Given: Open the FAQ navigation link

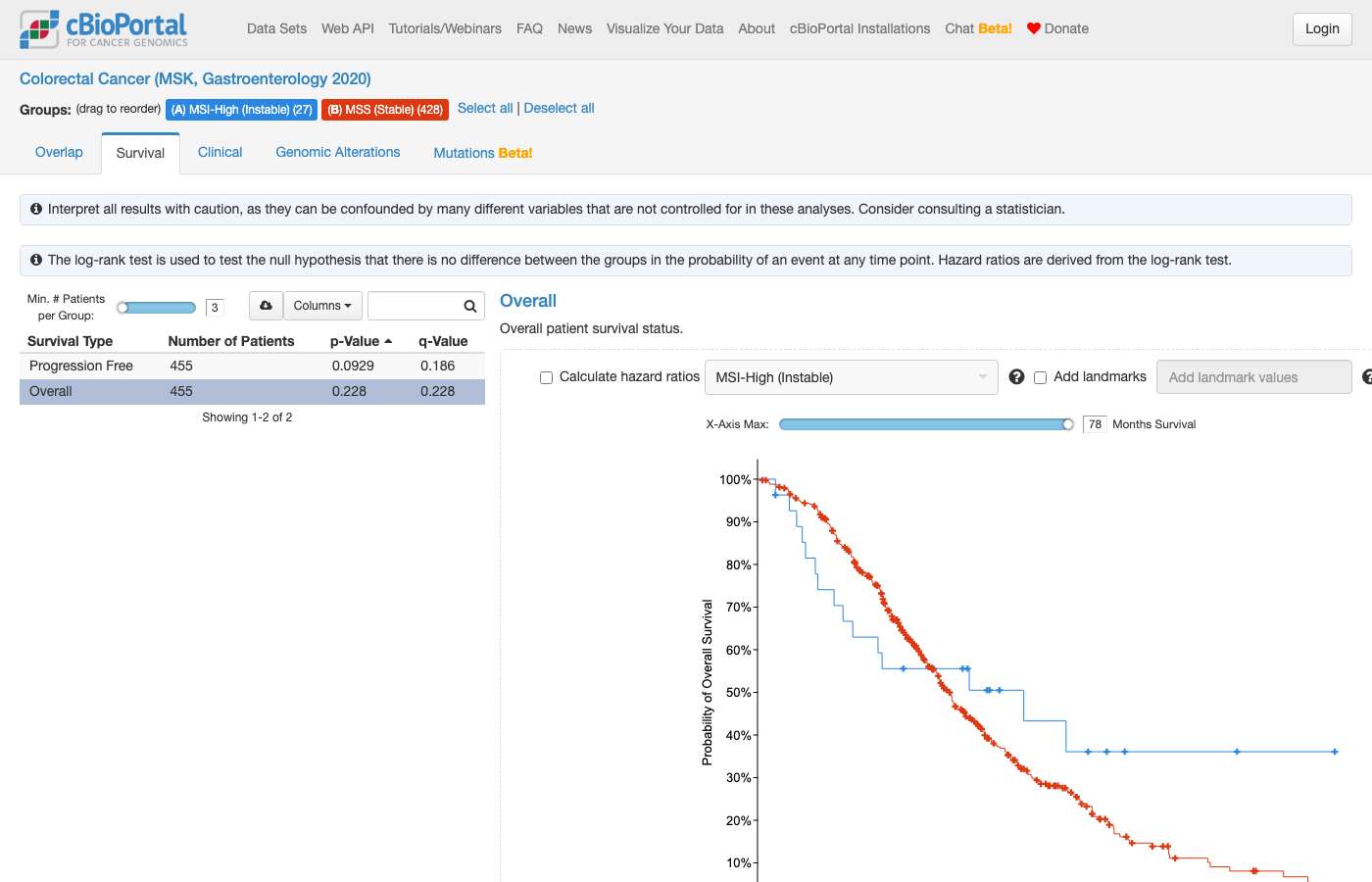Looking at the screenshot, I should click(529, 28).
